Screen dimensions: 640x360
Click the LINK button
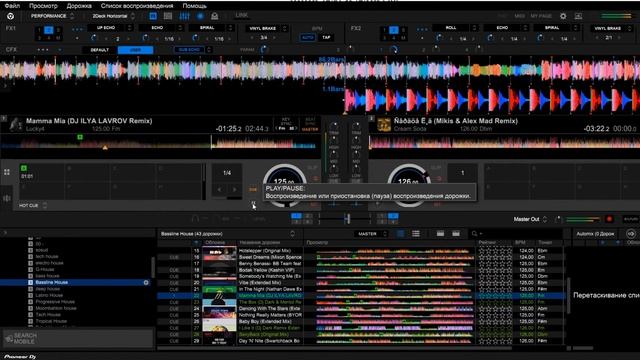point(242,16)
